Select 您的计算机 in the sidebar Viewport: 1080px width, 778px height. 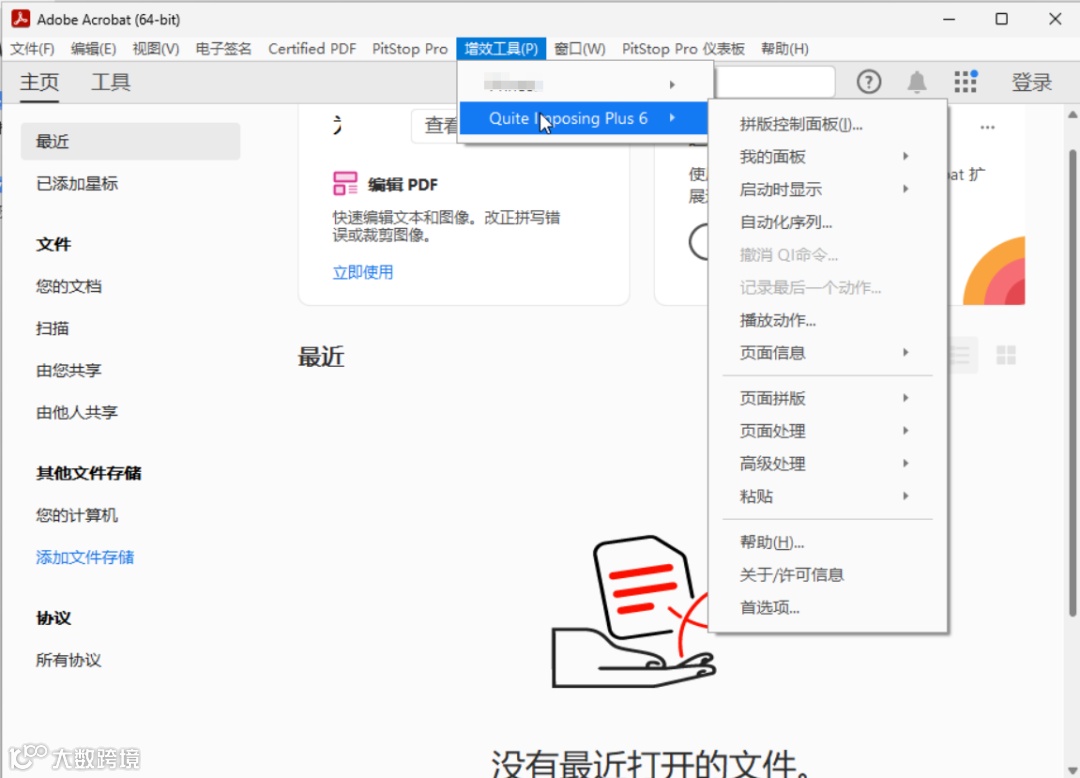pos(76,516)
